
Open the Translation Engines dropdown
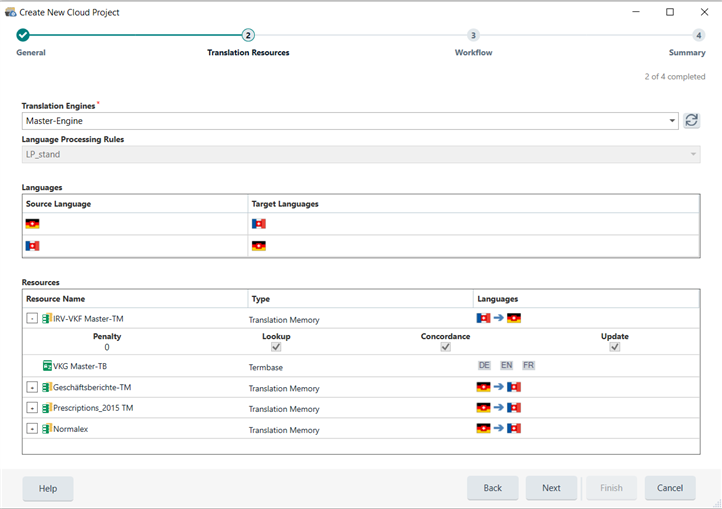672,121
